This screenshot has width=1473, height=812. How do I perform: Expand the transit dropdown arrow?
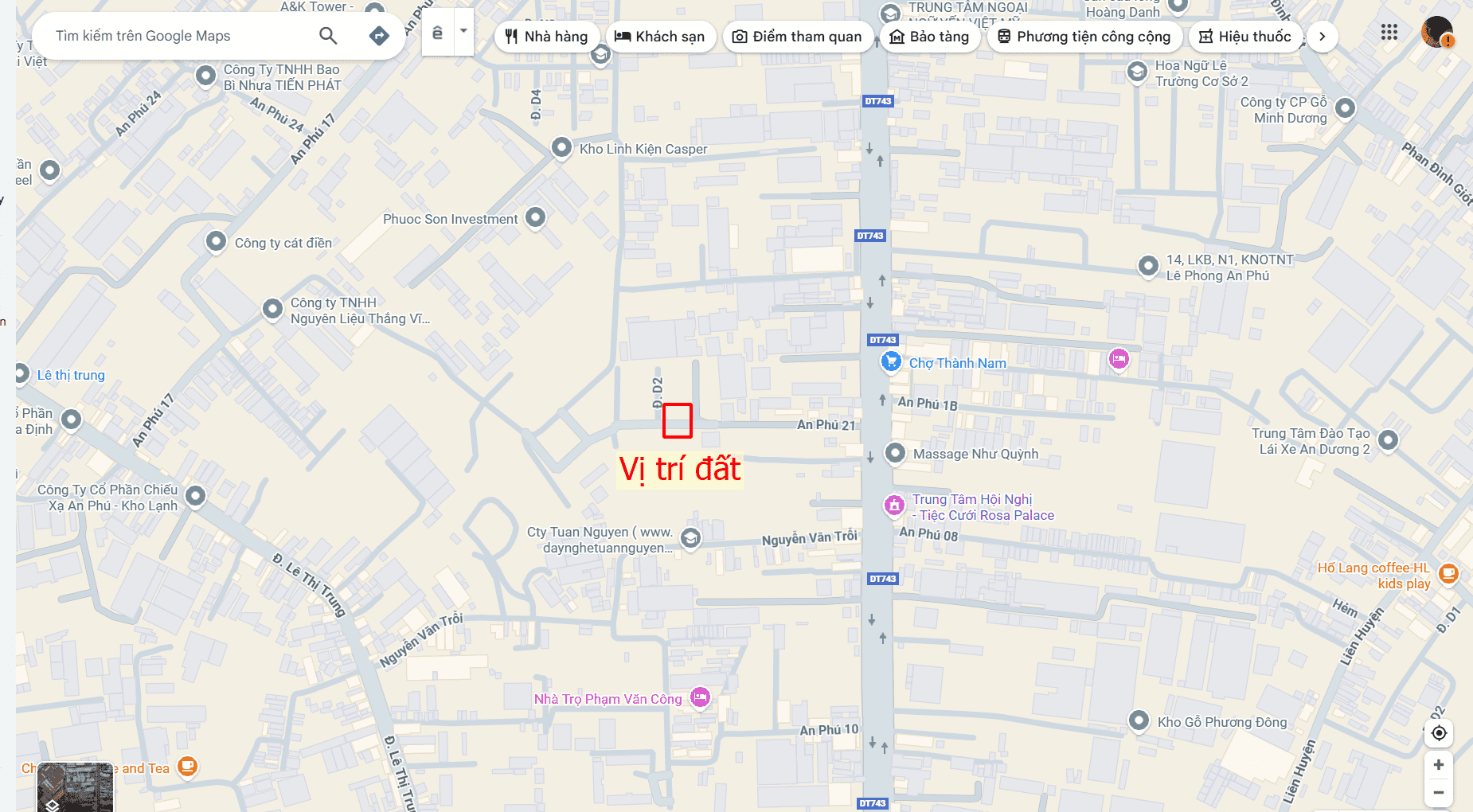pos(463,32)
